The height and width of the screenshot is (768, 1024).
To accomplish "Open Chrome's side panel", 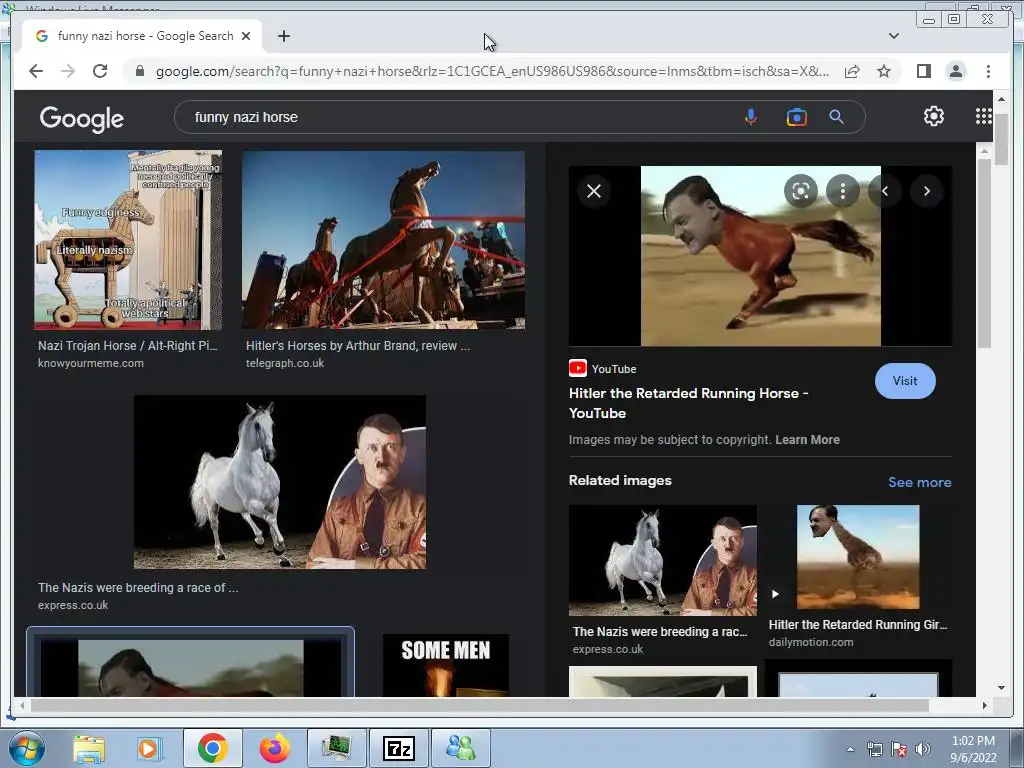I will click(x=923, y=71).
